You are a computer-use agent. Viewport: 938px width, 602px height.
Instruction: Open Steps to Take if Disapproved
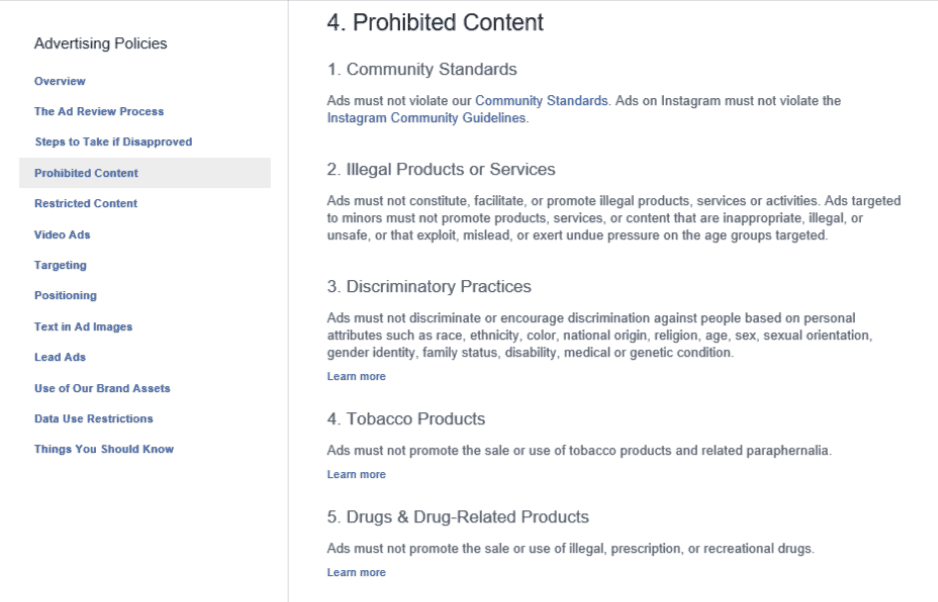(x=113, y=142)
